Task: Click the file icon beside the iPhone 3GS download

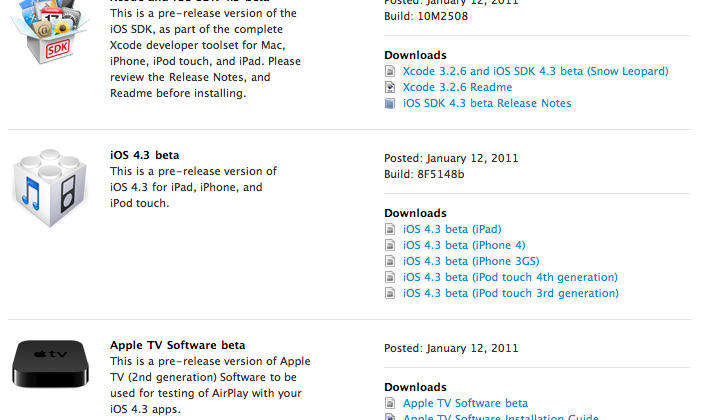Action: click(x=390, y=262)
